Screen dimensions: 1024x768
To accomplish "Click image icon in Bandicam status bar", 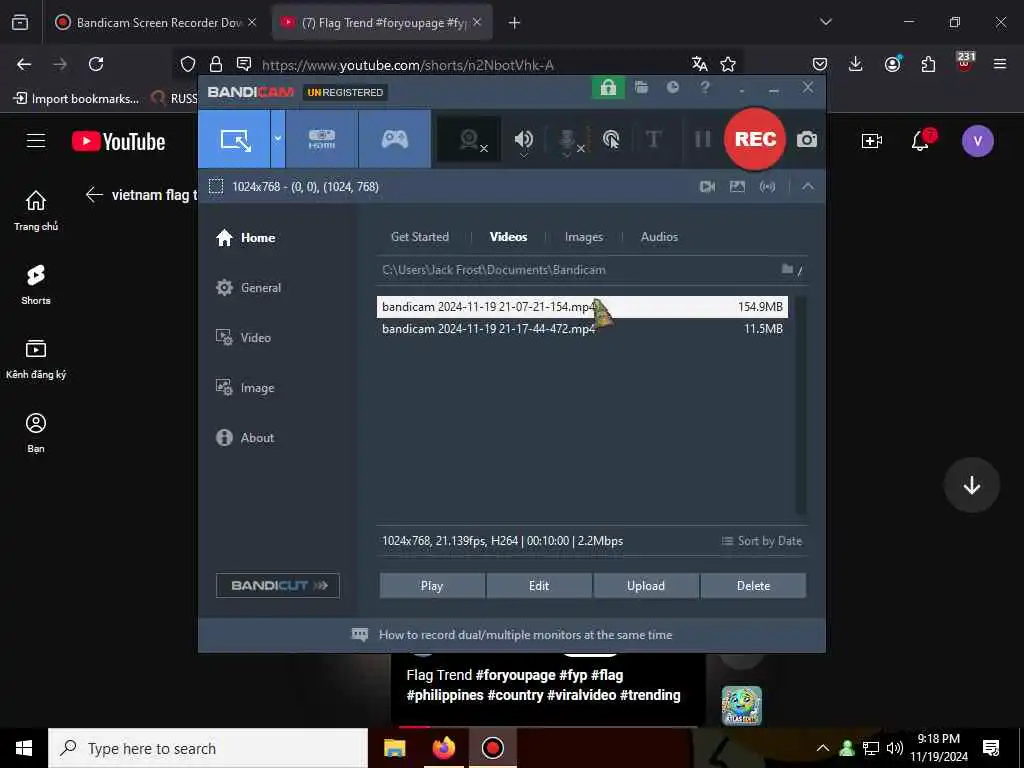I will [x=737, y=187].
